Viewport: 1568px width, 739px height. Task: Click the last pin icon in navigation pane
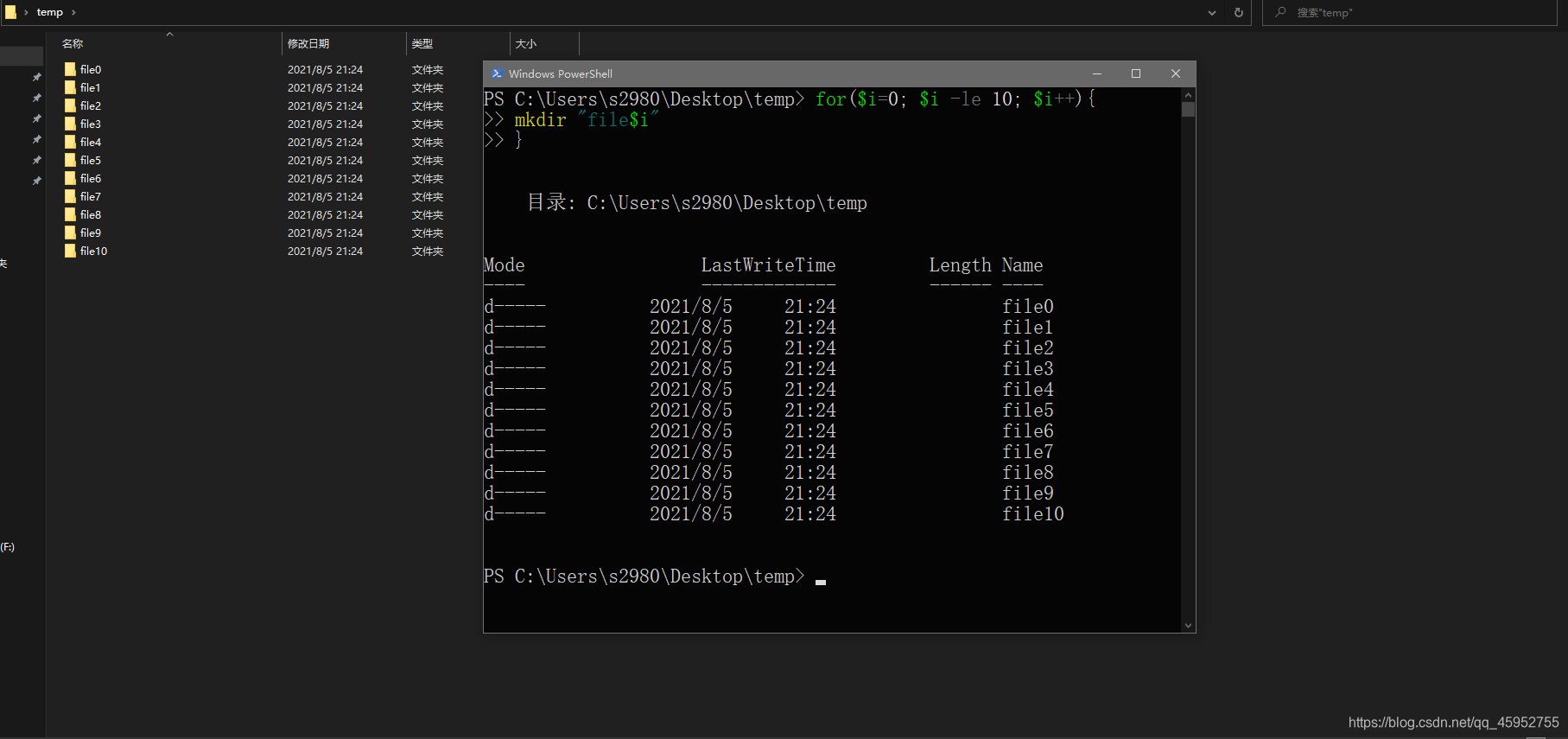(x=36, y=181)
